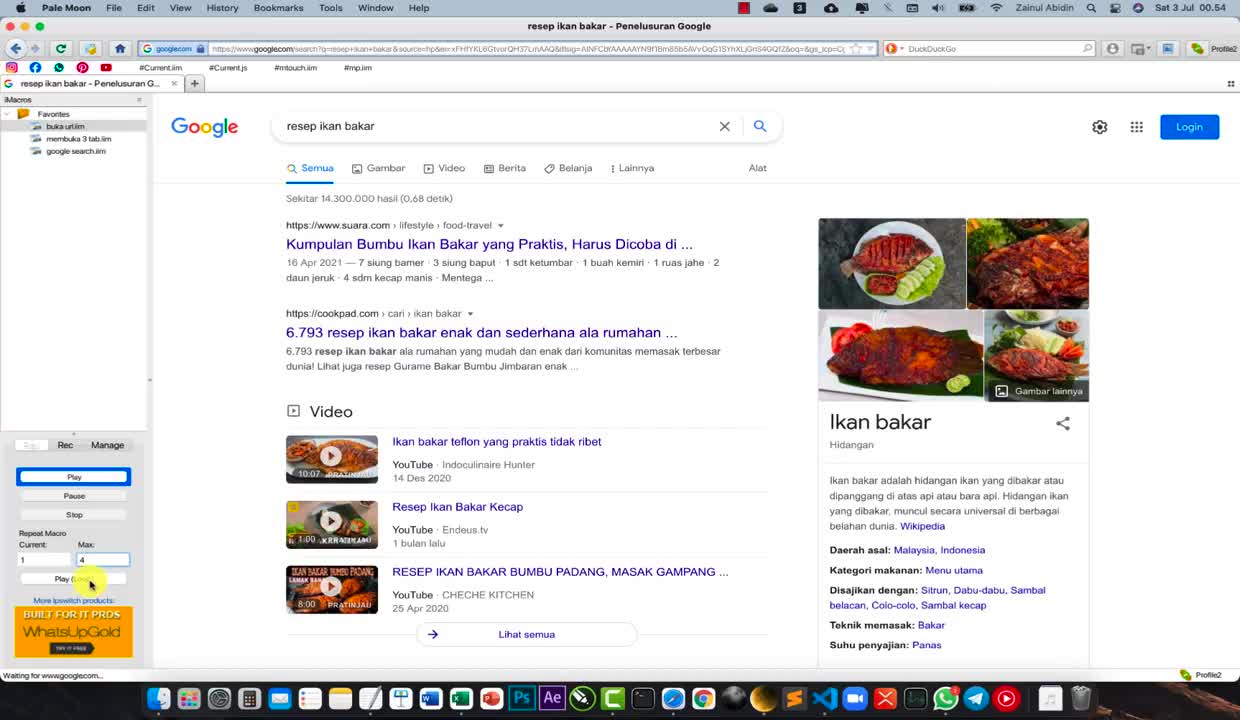This screenshot has width=1240, height=720.
Task: Click the Play (Loop) button
Action: click(74, 579)
